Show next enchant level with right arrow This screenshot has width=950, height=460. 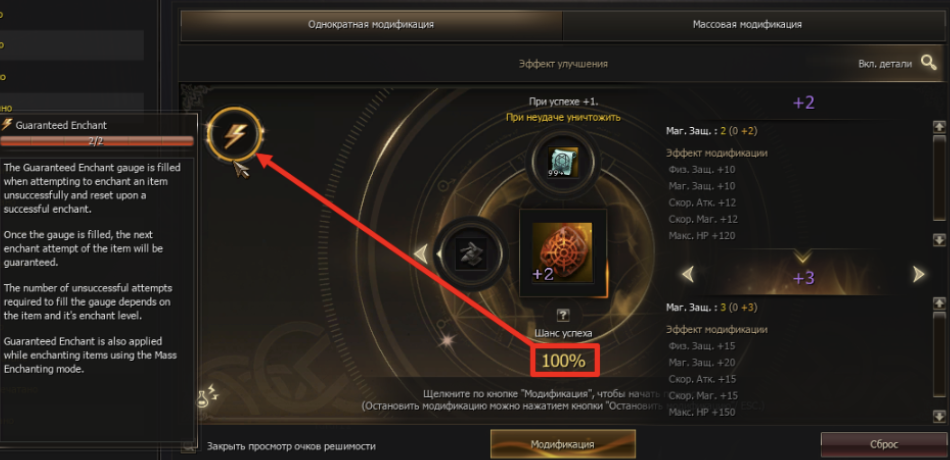click(919, 275)
